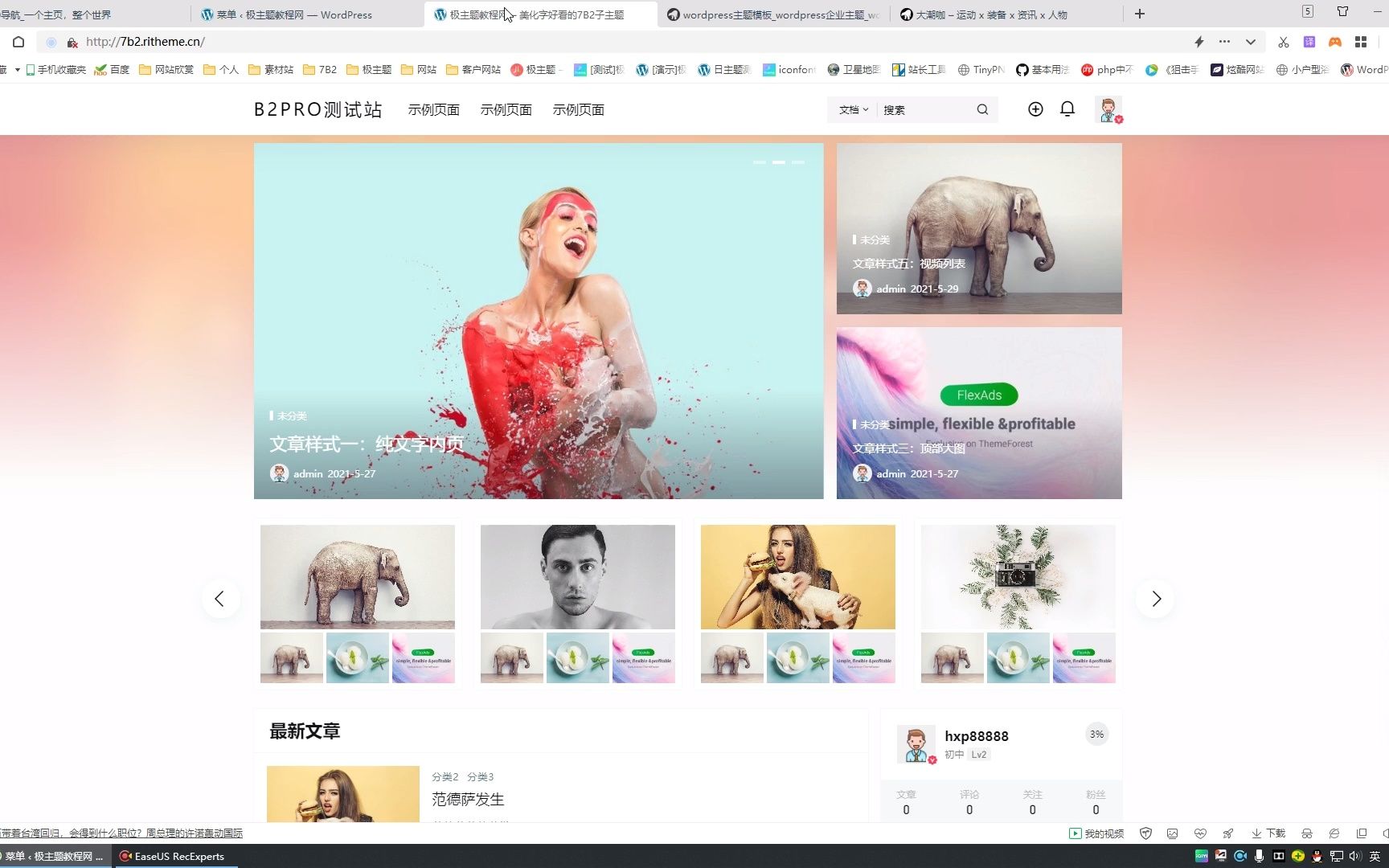This screenshot has width=1389, height=868.
Task: Open user avatar menu in header
Action: click(x=1108, y=110)
